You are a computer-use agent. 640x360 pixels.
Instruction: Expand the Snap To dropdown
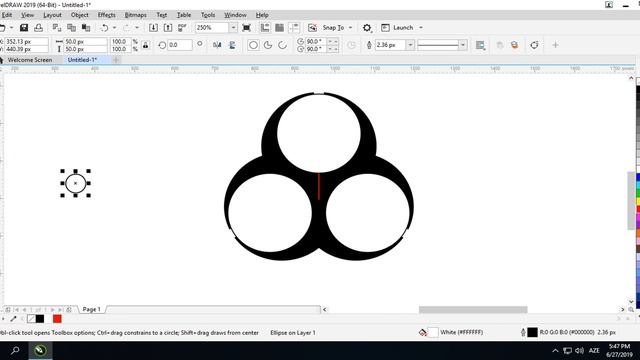point(350,28)
